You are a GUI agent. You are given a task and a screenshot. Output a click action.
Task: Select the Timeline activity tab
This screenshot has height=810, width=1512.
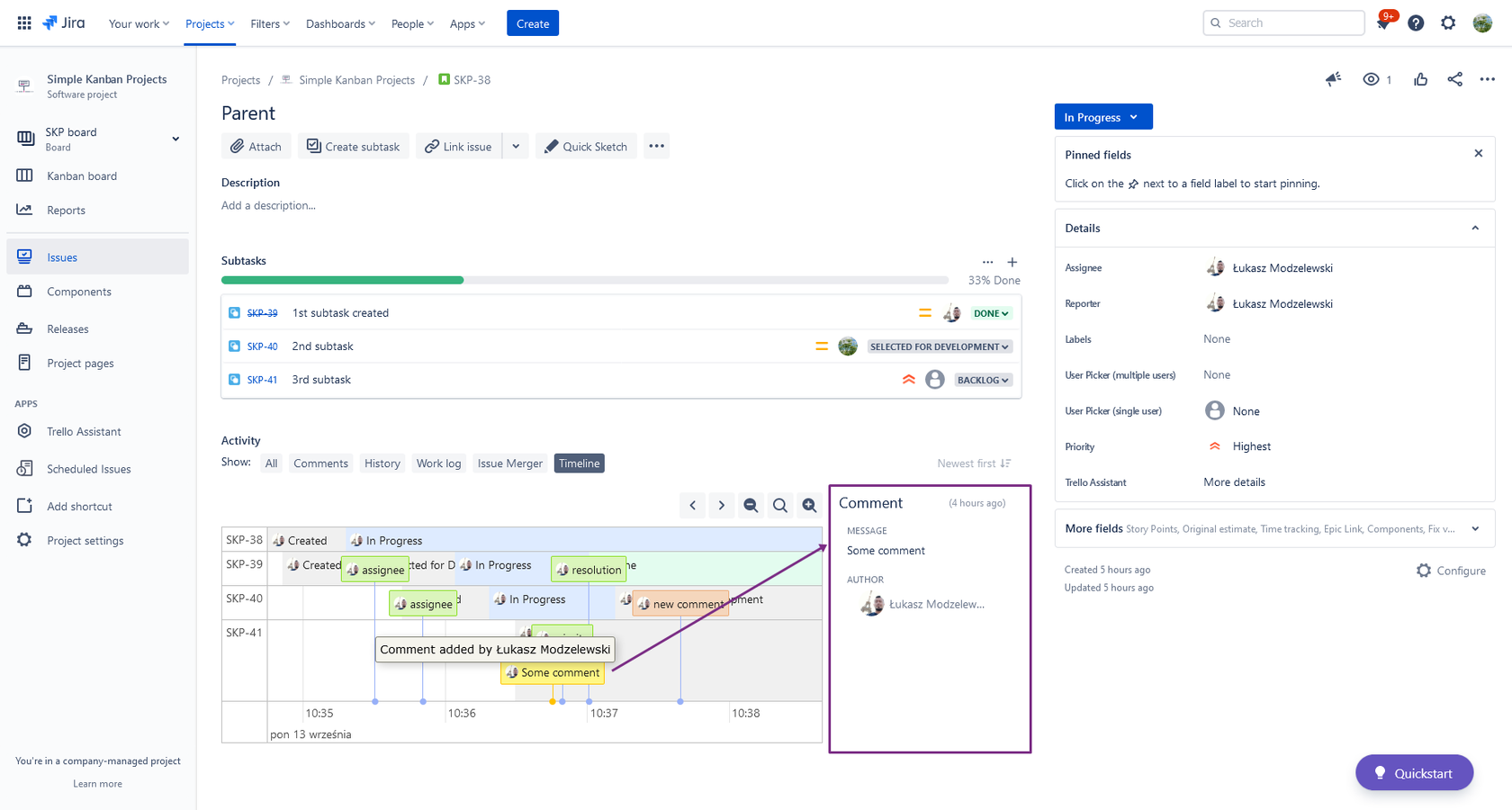coord(580,463)
